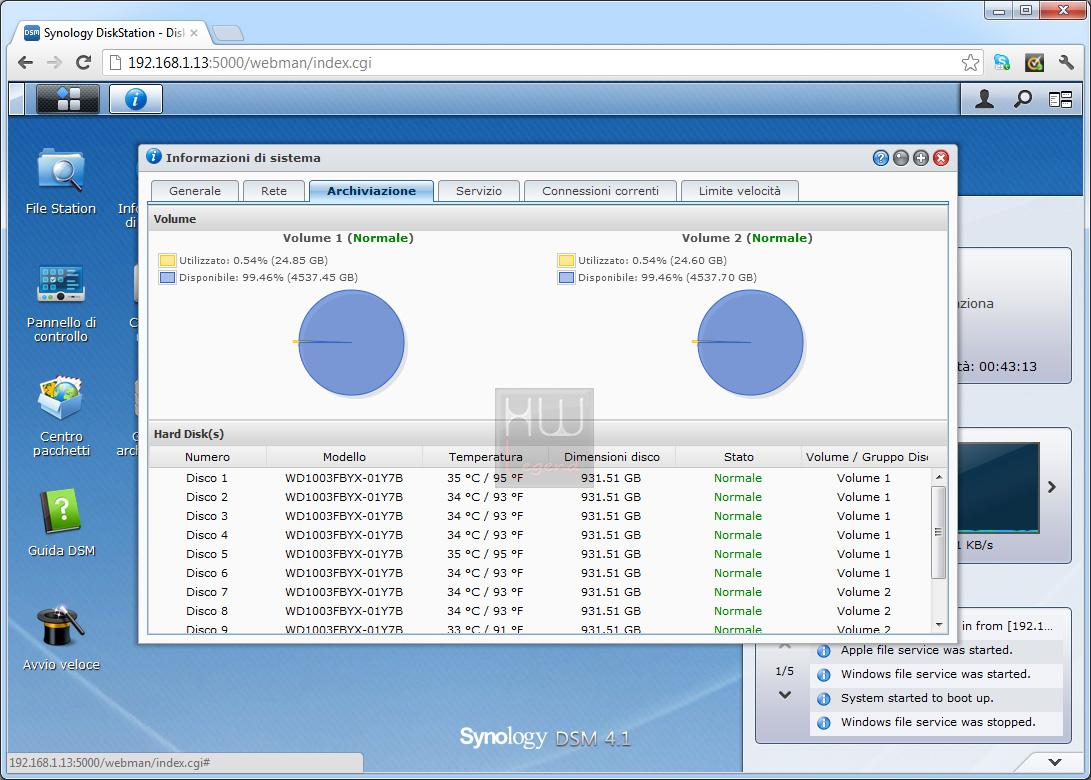
Task: Click the 931.51 GB size of Disco 6
Action: click(x=611, y=573)
